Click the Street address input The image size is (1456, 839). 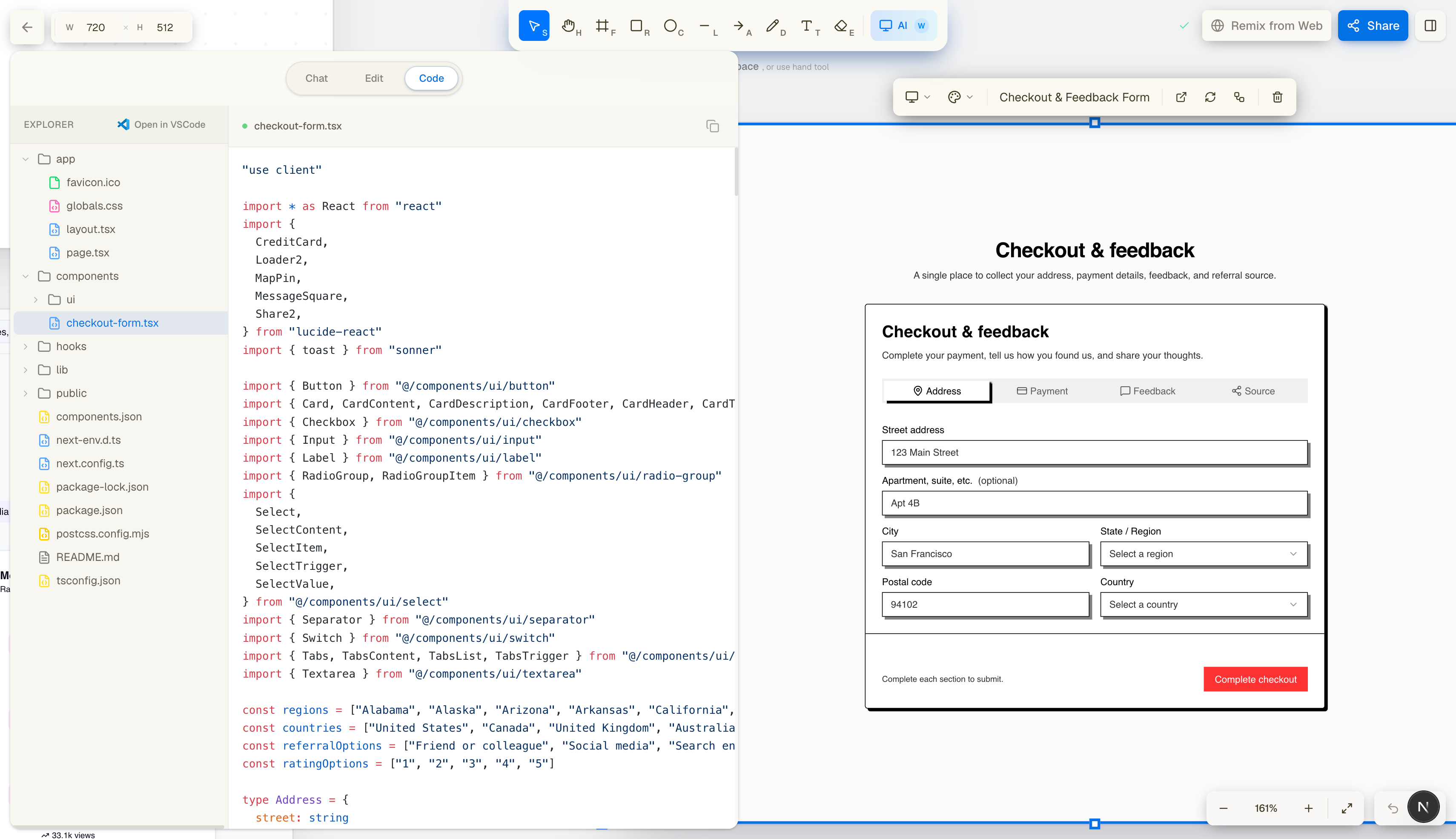coord(1094,452)
